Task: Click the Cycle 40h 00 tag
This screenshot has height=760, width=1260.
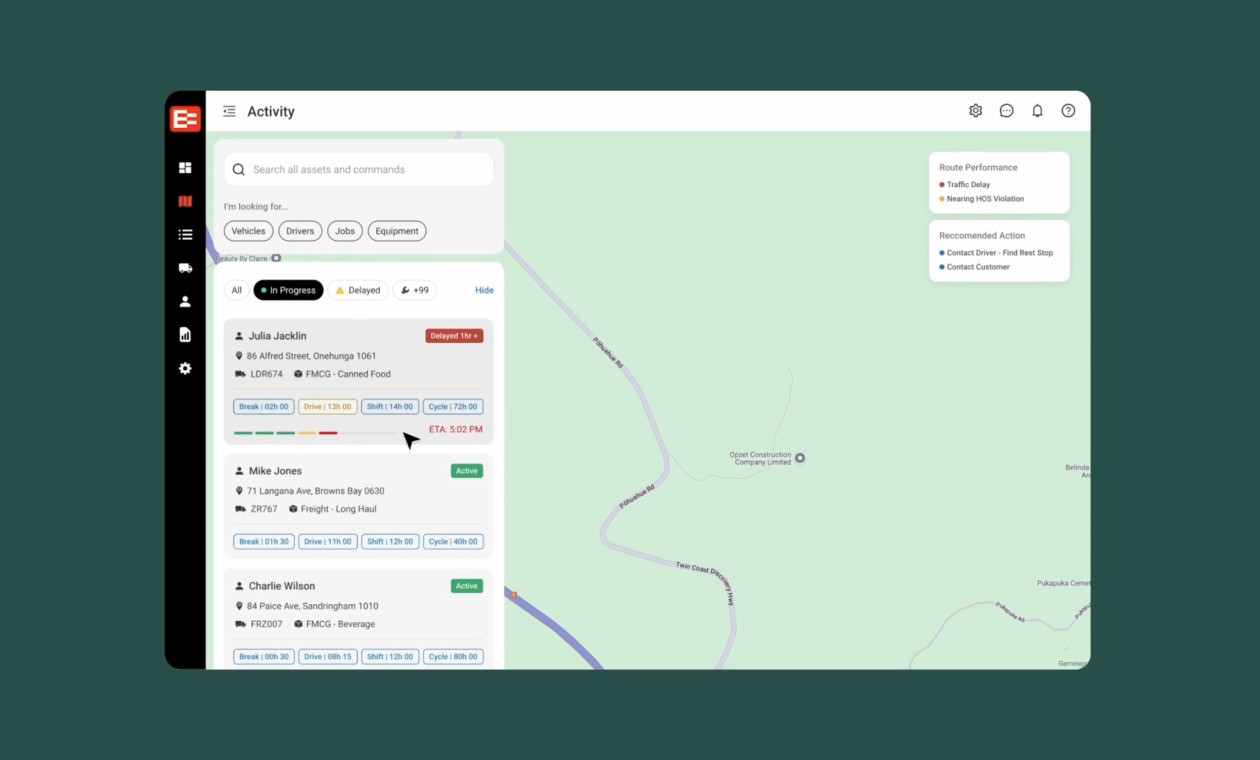Action: pos(453,542)
